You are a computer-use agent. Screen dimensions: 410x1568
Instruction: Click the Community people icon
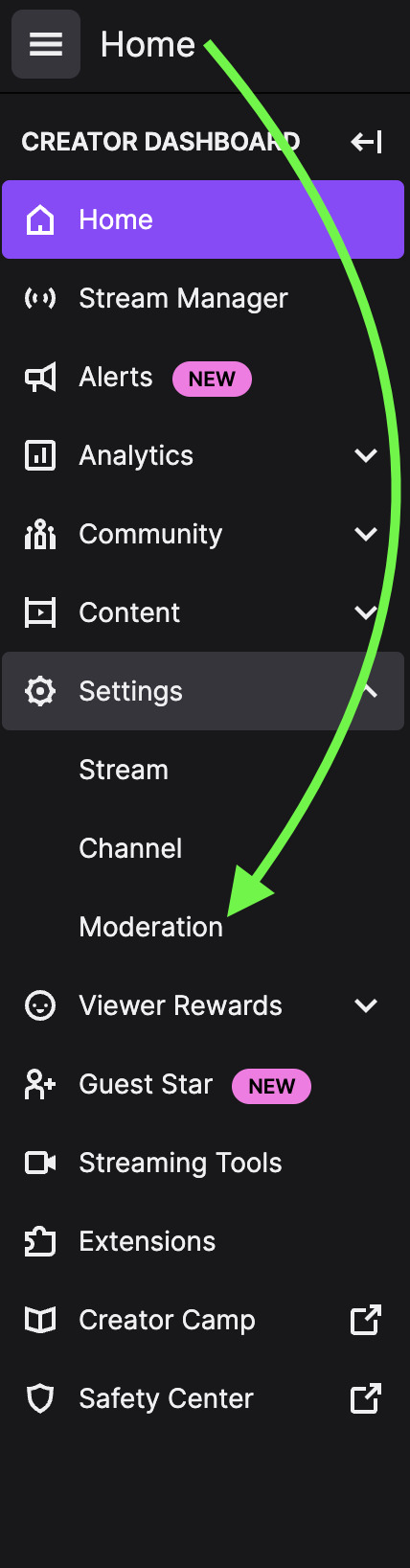(39, 534)
